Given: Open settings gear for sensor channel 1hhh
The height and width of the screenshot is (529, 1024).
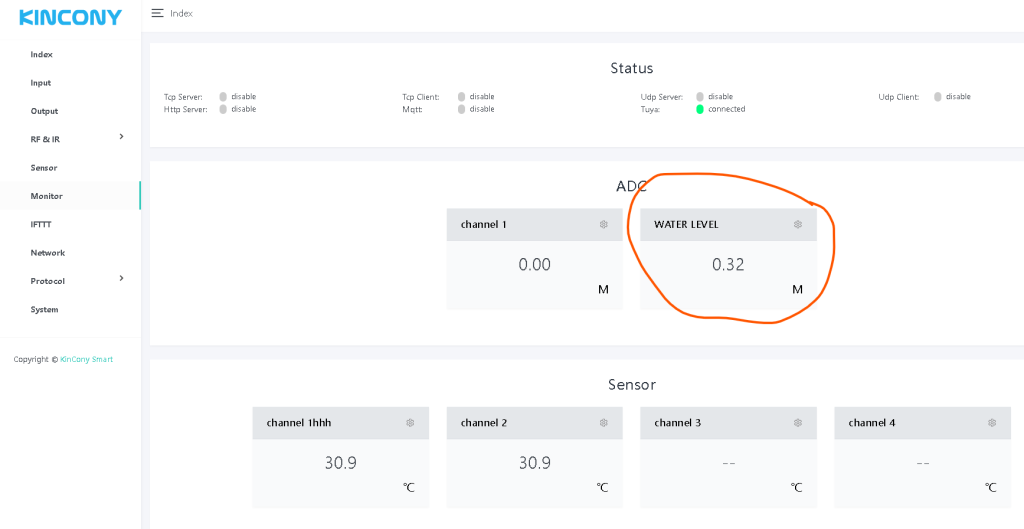Looking at the screenshot, I should click(410, 423).
